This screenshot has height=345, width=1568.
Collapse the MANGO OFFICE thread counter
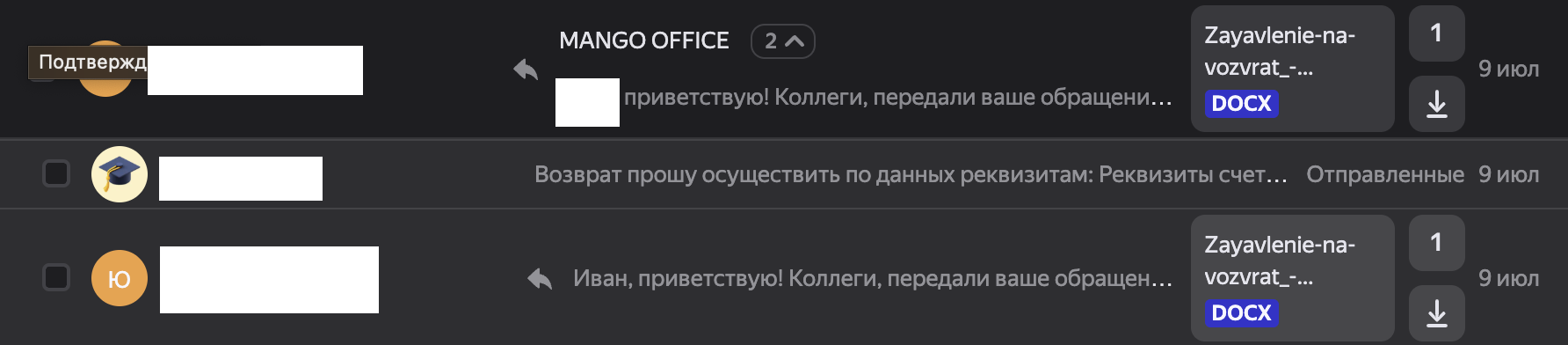click(782, 41)
